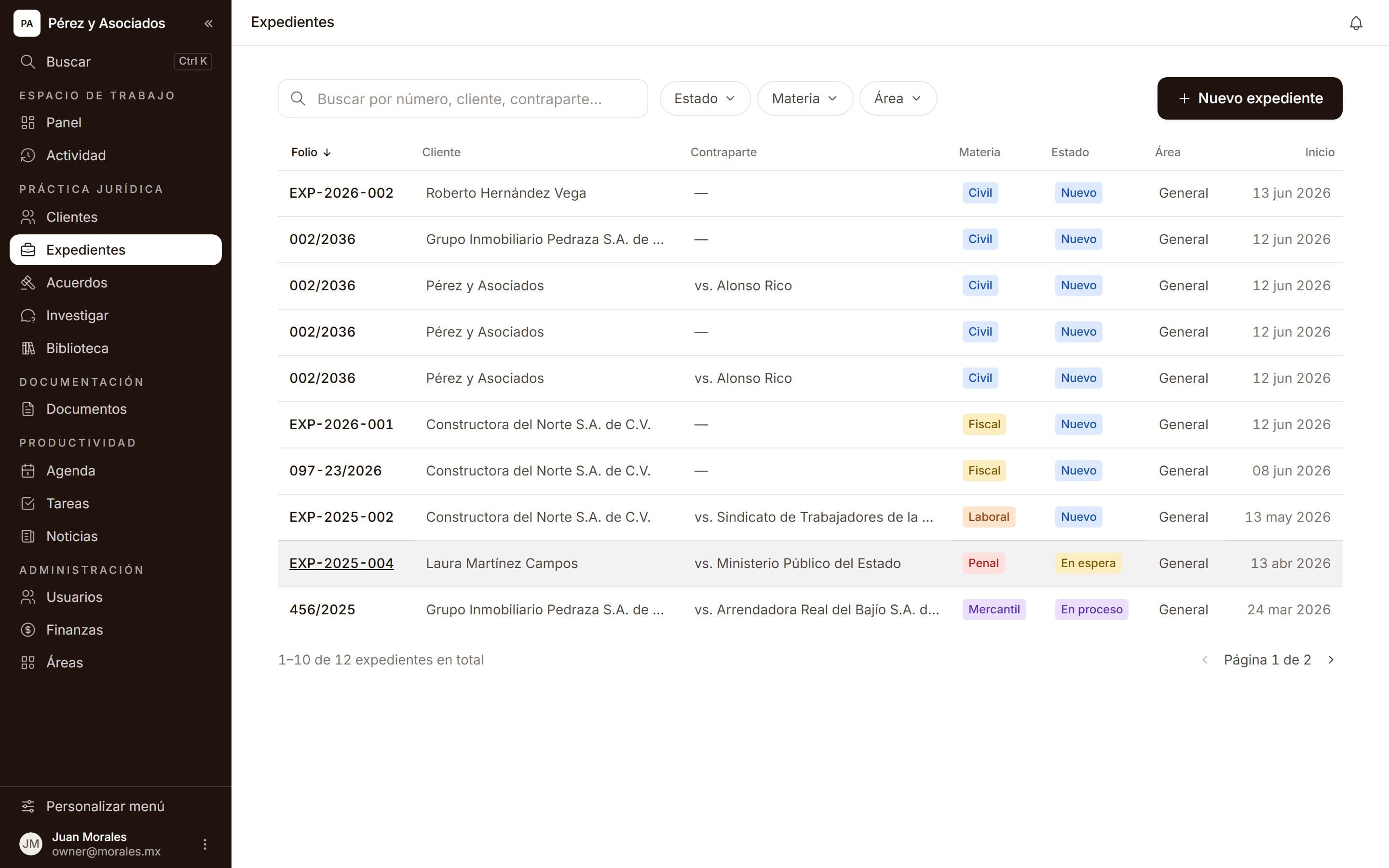Click the Laboral materia tag

[x=988, y=516]
